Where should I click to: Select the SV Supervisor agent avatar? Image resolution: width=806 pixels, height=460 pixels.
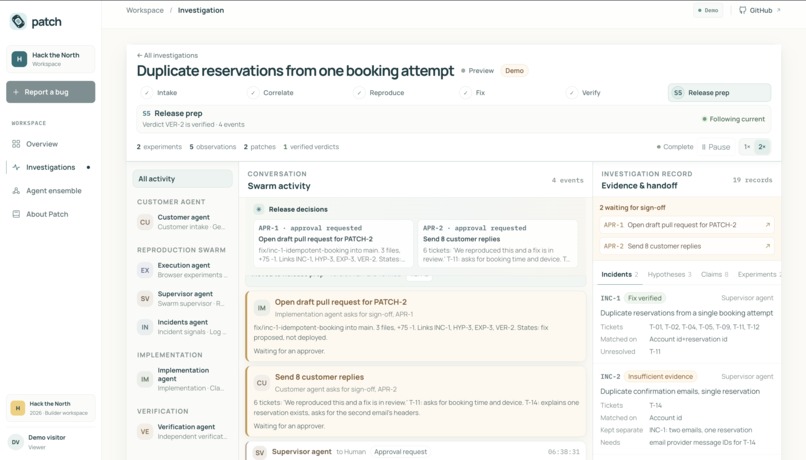click(x=145, y=299)
